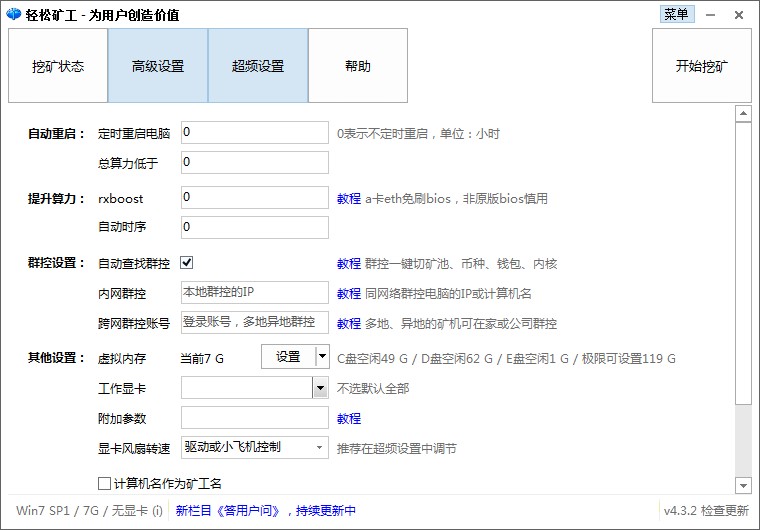Click the 内网群控 IP input field

254,293
